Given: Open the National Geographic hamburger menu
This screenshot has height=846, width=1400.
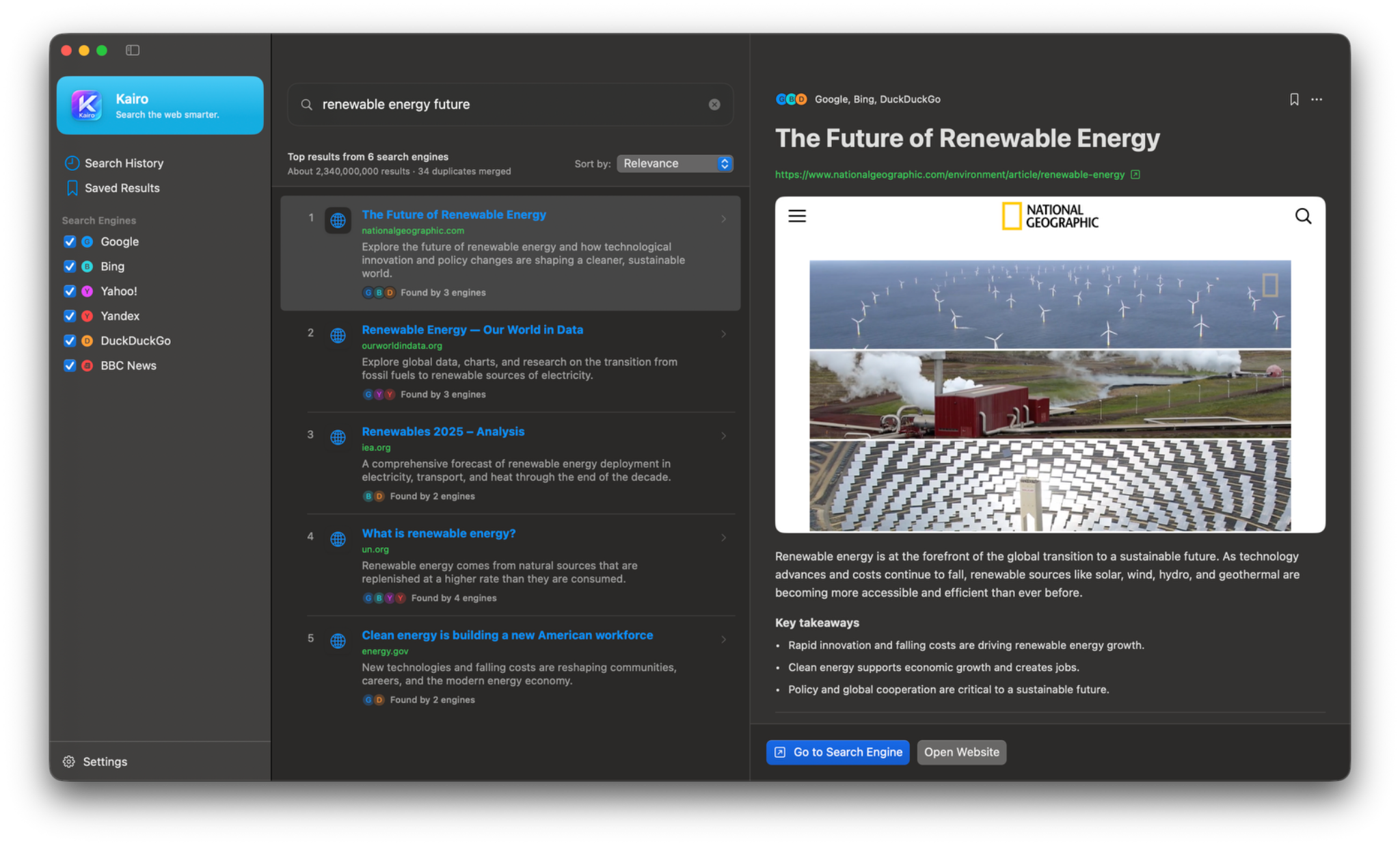Looking at the screenshot, I should pos(797,216).
